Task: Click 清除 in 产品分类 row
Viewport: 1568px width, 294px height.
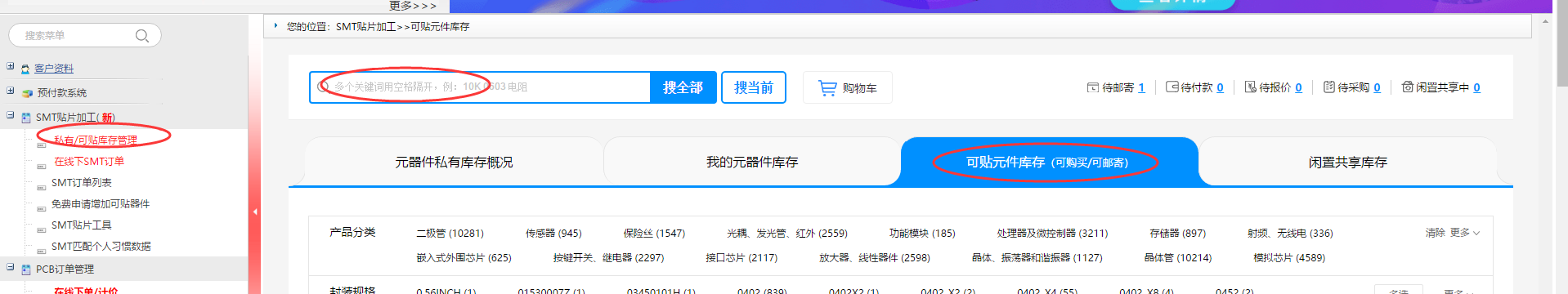Action: coord(1436,233)
